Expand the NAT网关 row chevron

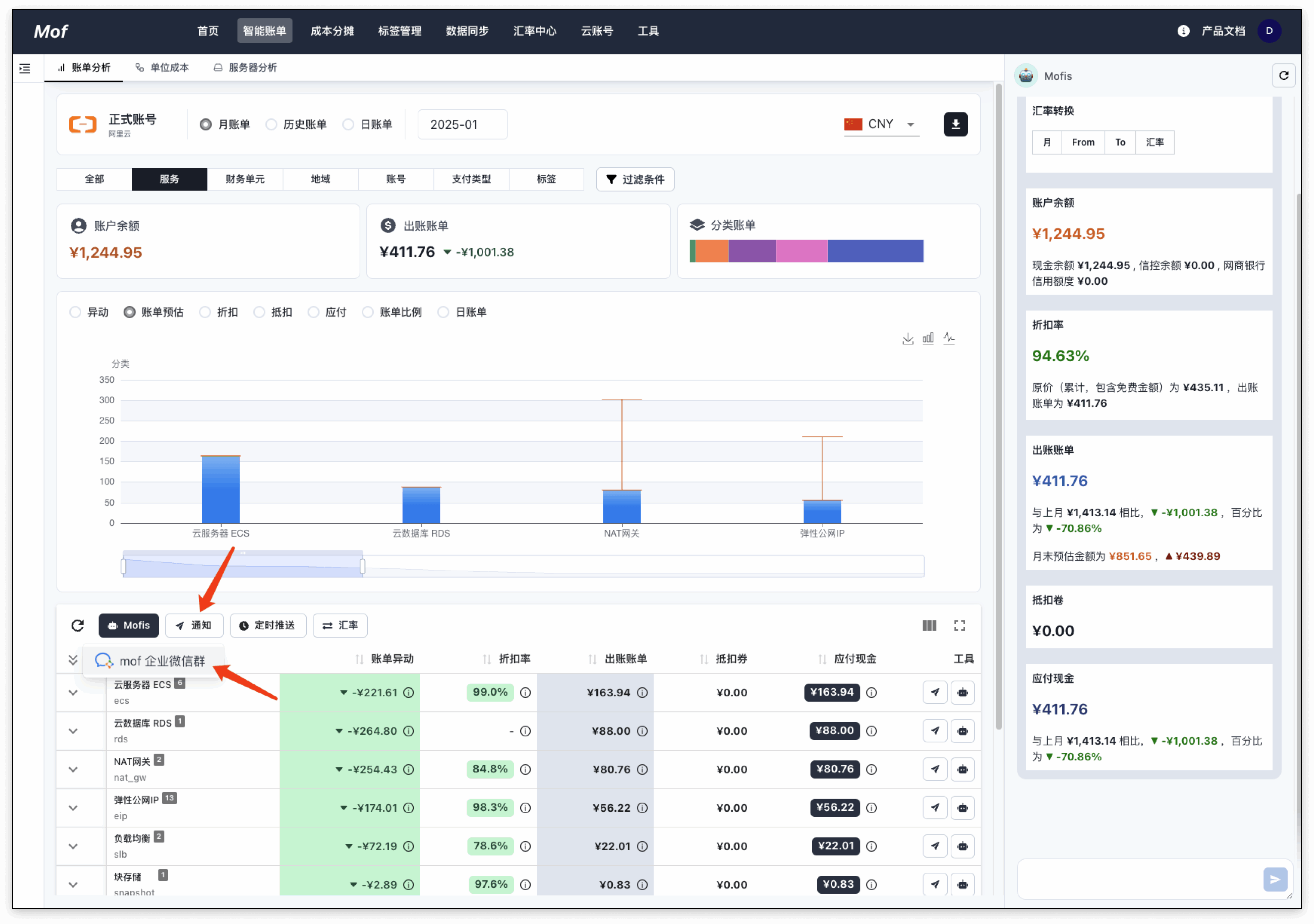click(73, 769)
